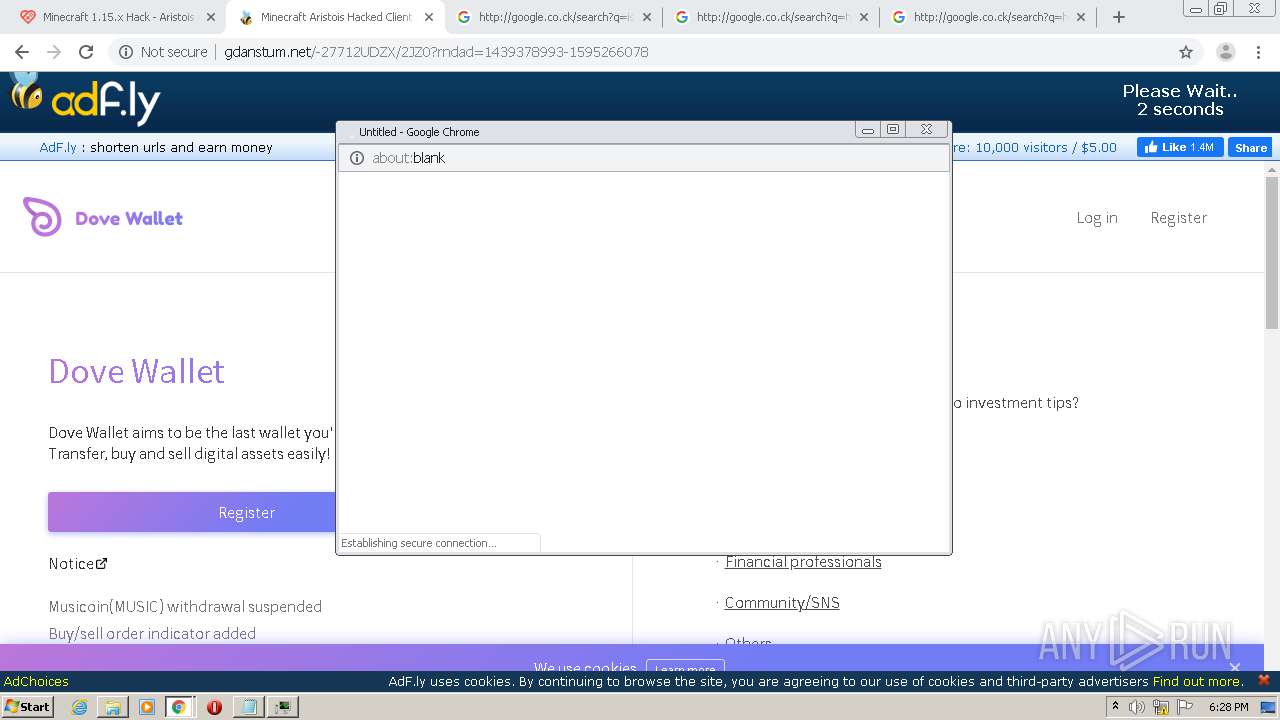
Task: Open the Notice external link icon
Action: [x=101, y=564]
